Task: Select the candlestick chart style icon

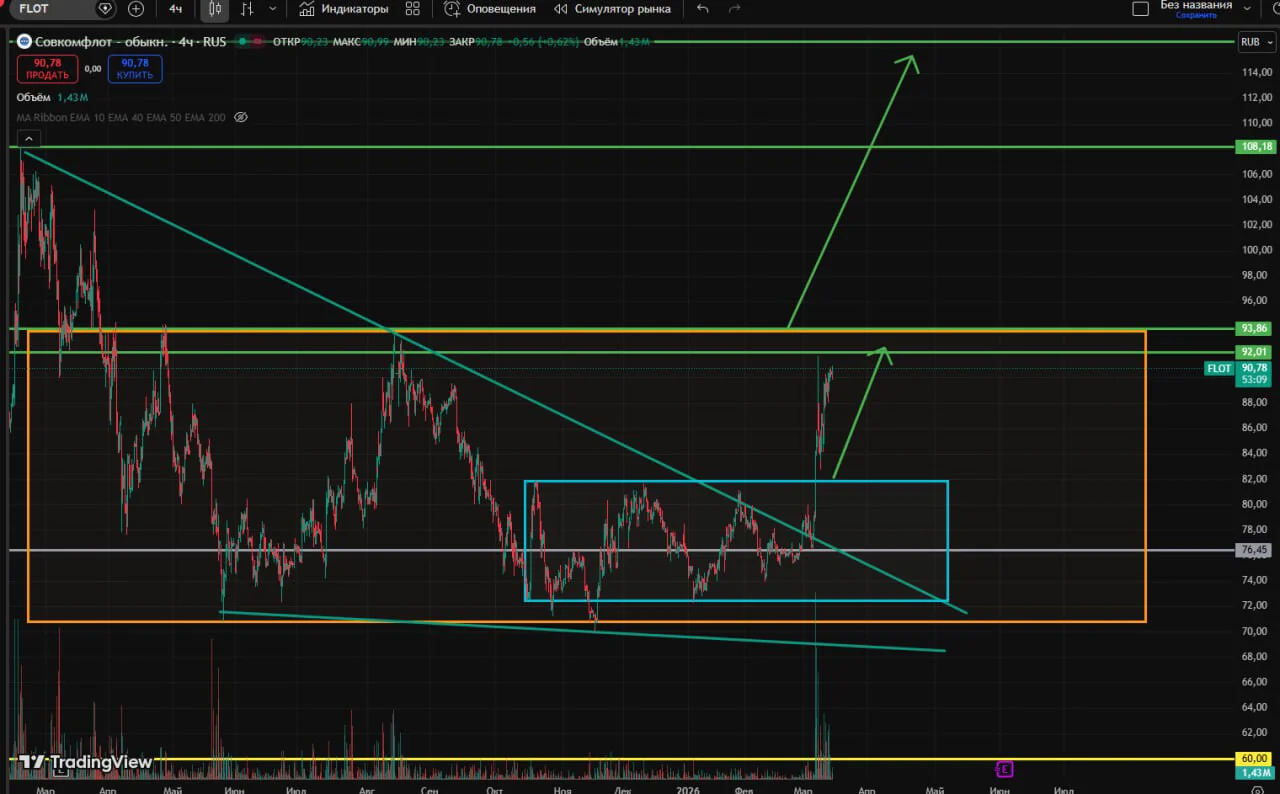Action: point(214,9)
